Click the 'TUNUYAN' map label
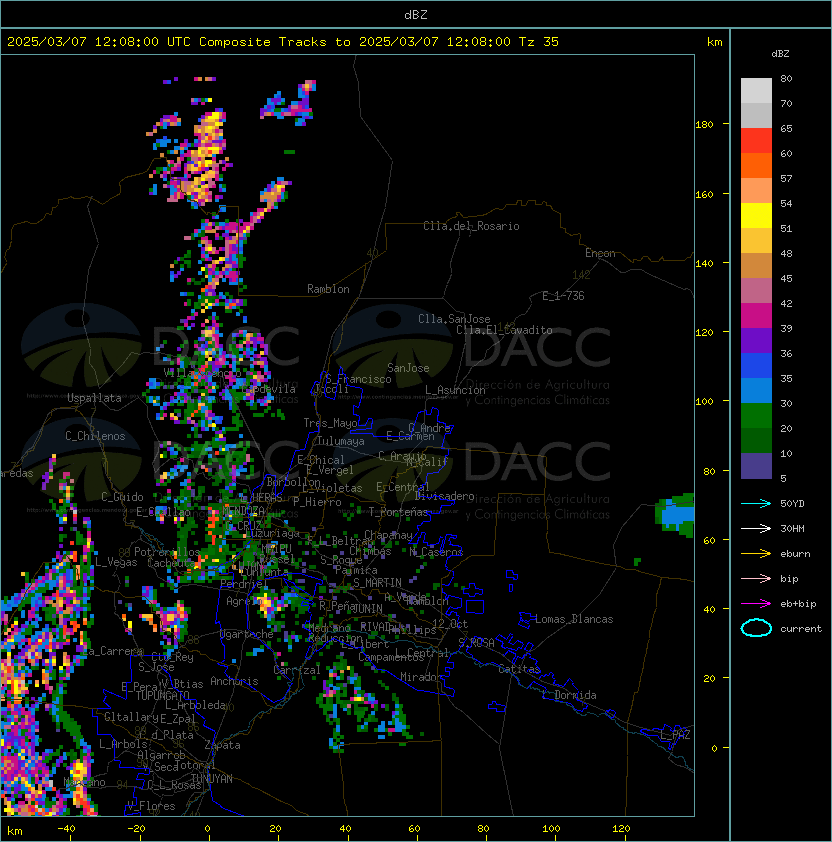Screen dimensions: 832x842 [212, 779]
